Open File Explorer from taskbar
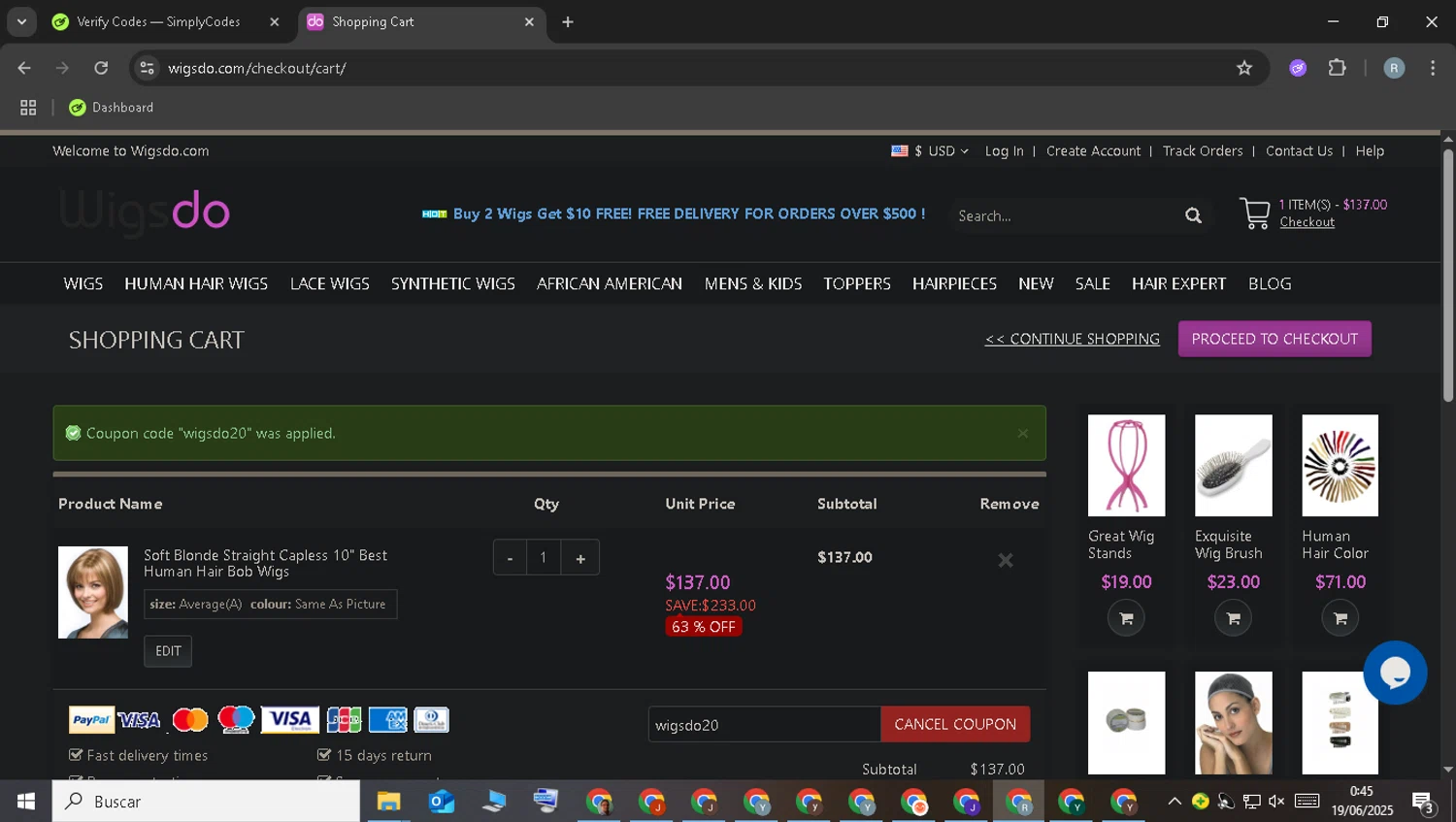 point(388,802)
